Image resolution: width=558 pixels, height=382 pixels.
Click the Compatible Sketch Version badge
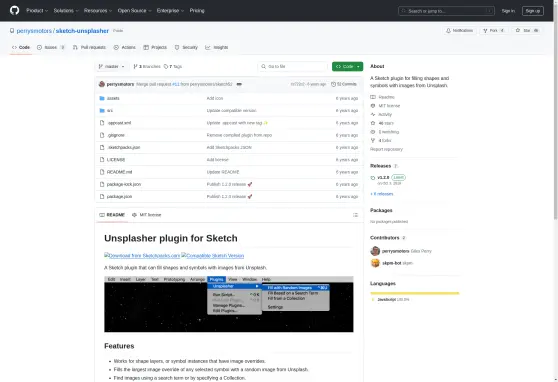point(212,256)
